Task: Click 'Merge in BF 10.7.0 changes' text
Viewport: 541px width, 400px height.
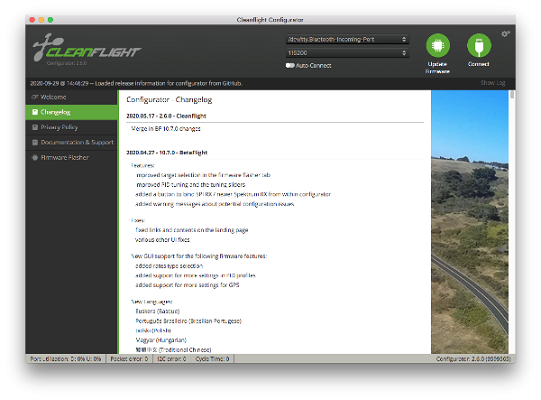Action: click(166, 129)
